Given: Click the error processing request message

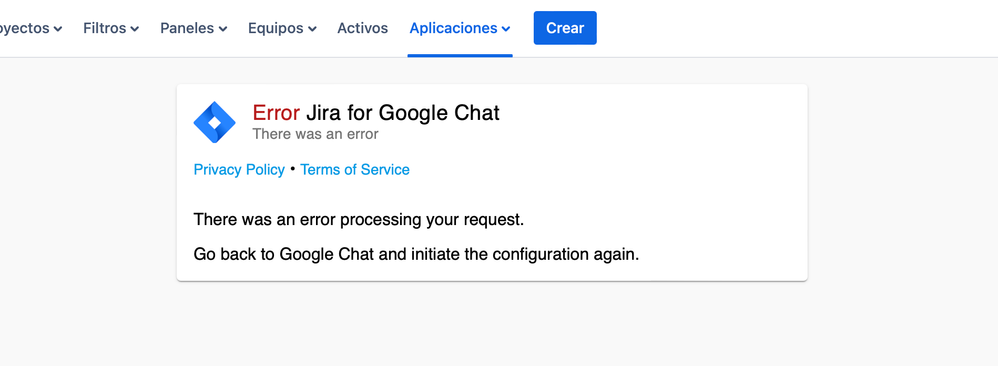Looking at the screenshot, I should pyautogui.click(x=358, y=220).
